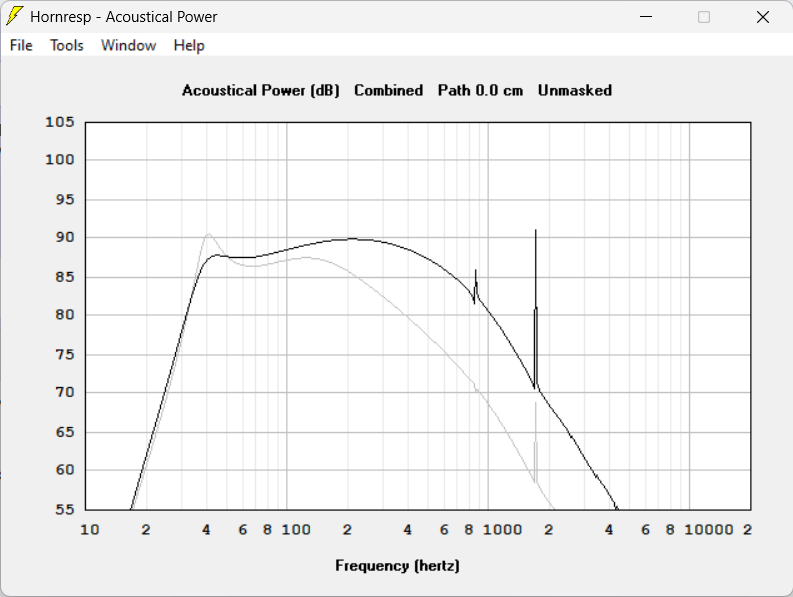
Task: Click the tall black spike peak near 1700 Hz
Action: (x=536, y=231)
